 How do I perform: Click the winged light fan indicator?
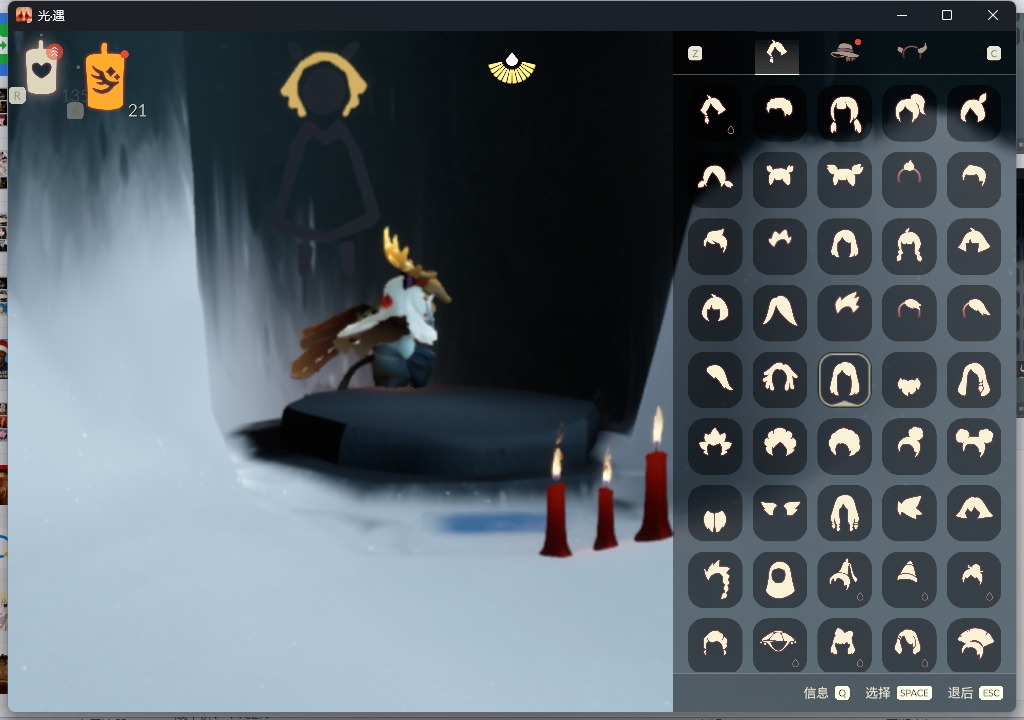coord(512,68)
